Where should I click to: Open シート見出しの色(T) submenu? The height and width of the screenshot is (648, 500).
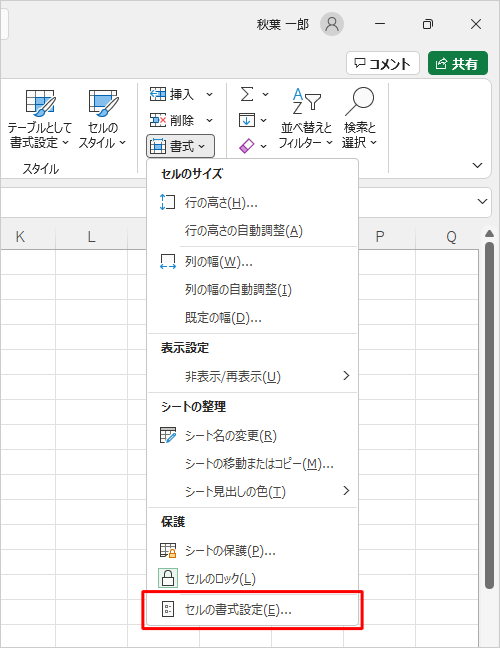pos(252,491)
